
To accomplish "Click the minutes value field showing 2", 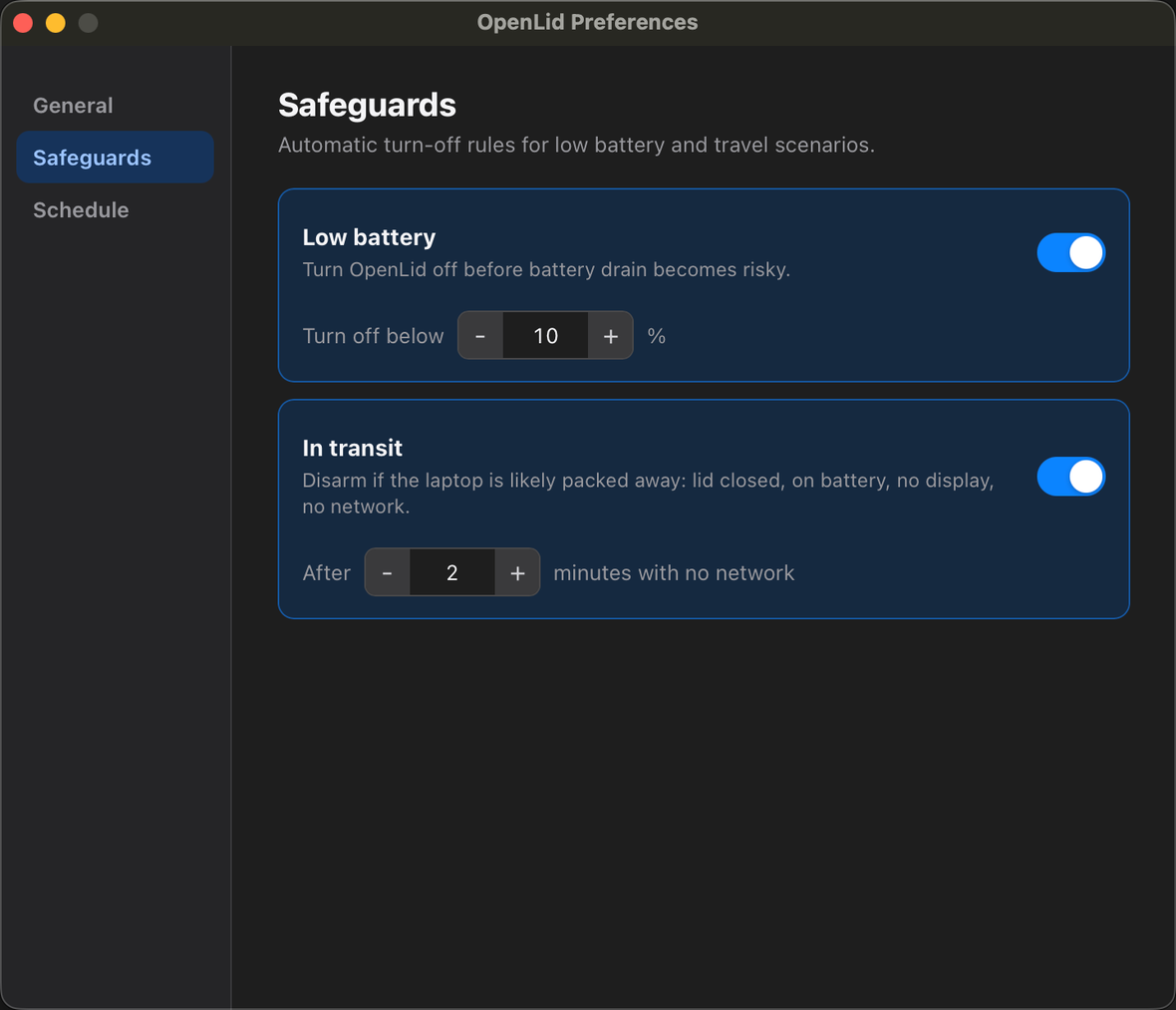I will click(452, 572).
